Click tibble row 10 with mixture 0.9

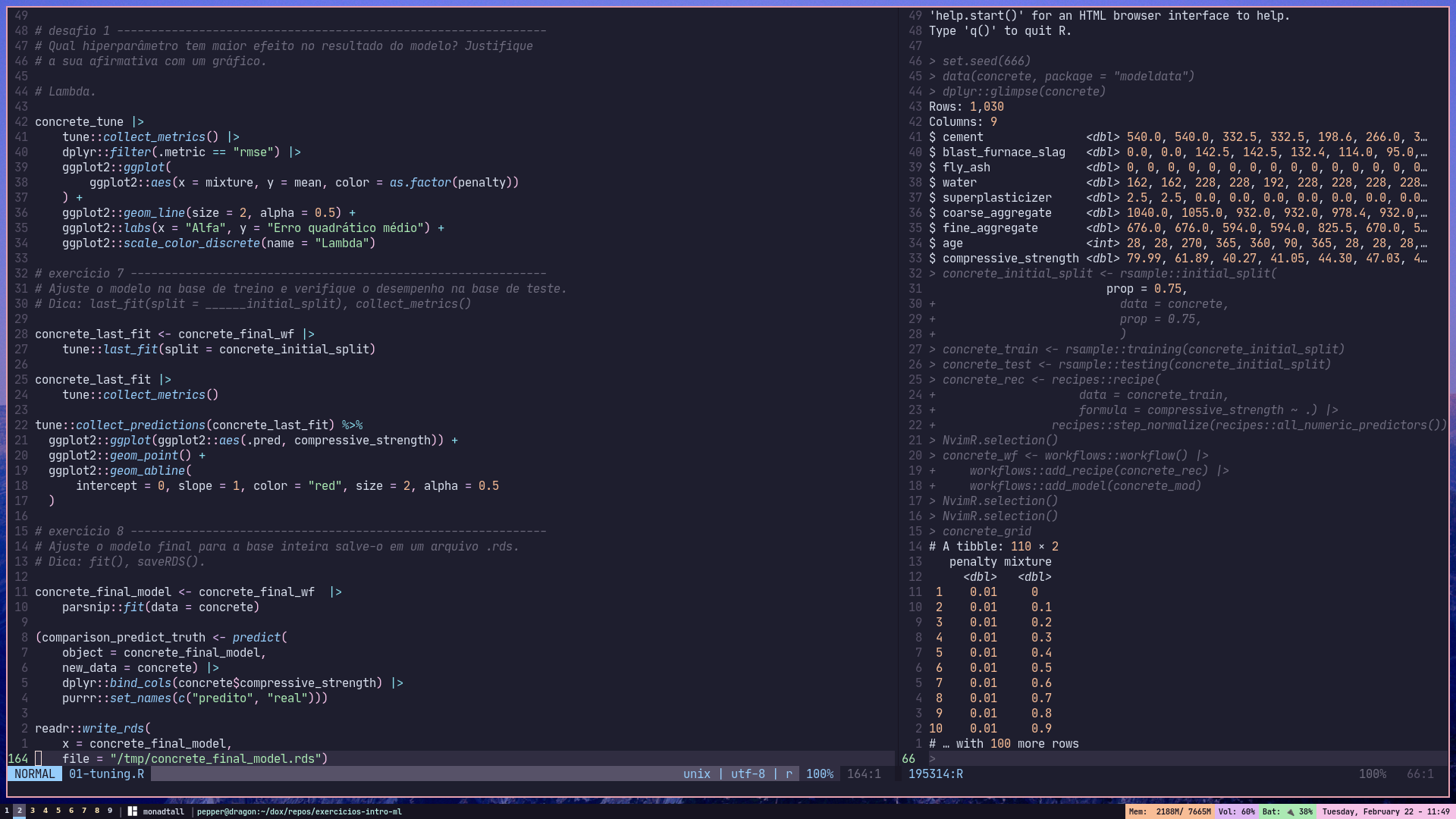pos(990,728)
